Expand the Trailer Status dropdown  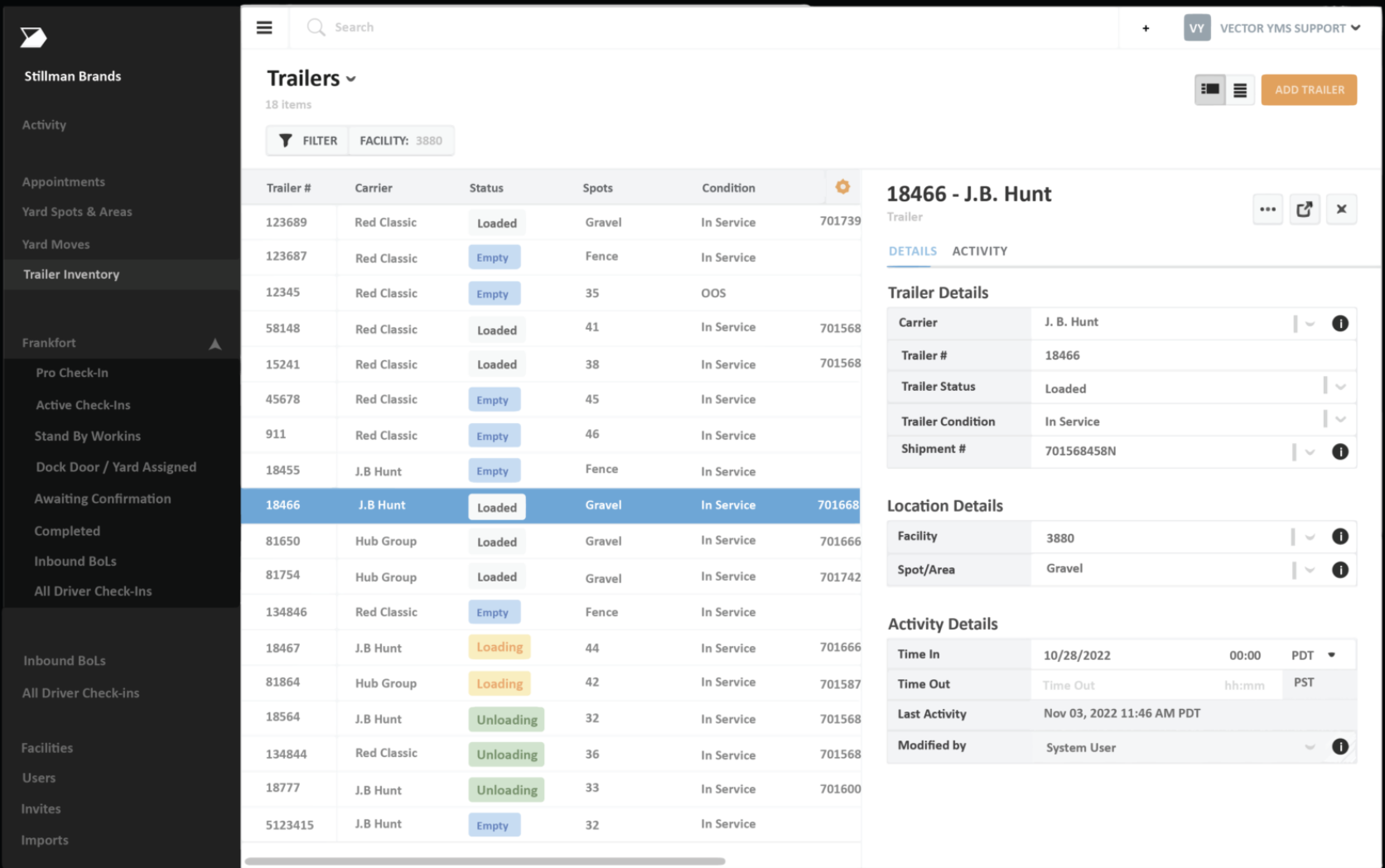click(1339, 387)
